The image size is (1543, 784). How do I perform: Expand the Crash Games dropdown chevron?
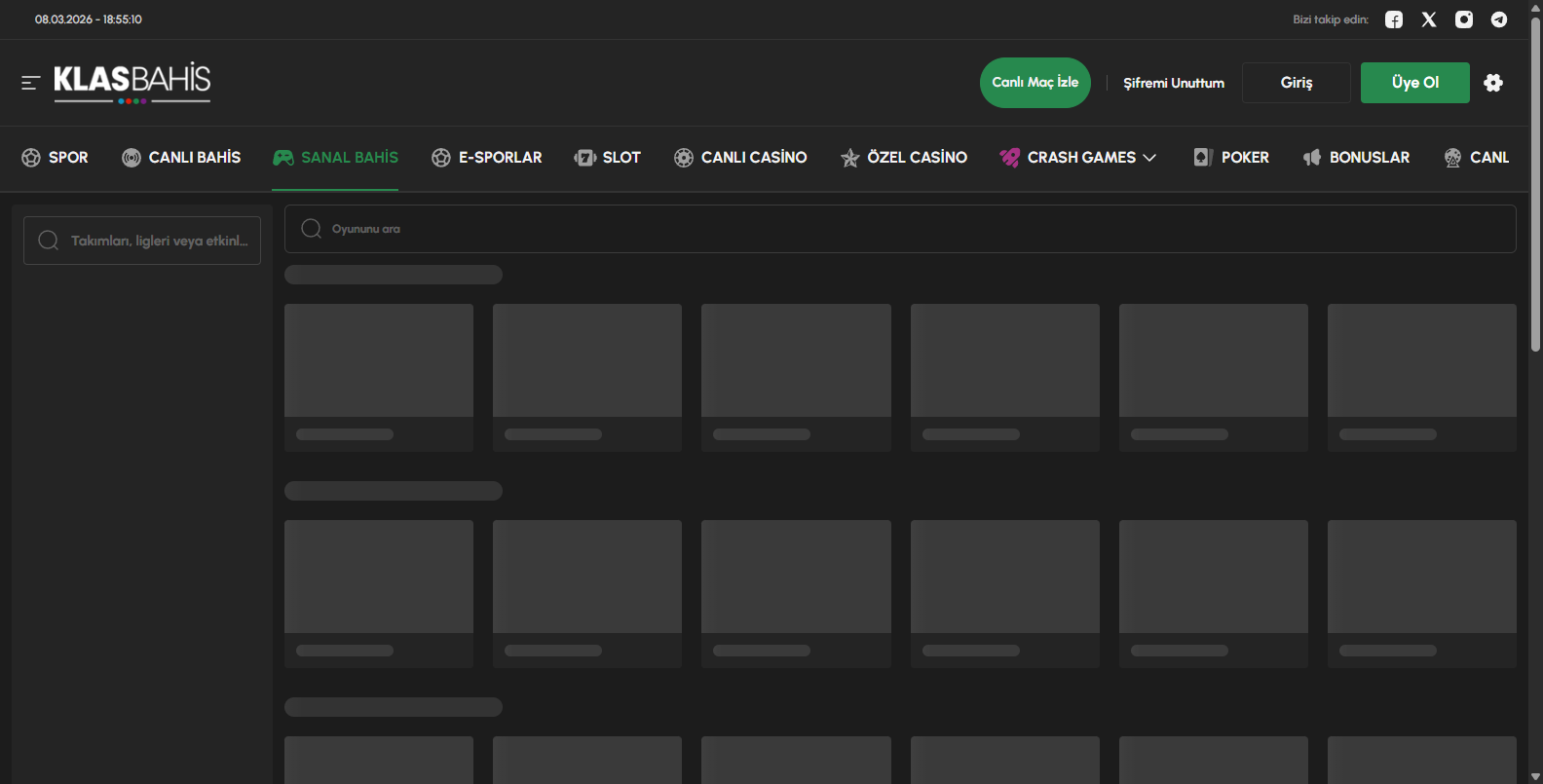1149,158
